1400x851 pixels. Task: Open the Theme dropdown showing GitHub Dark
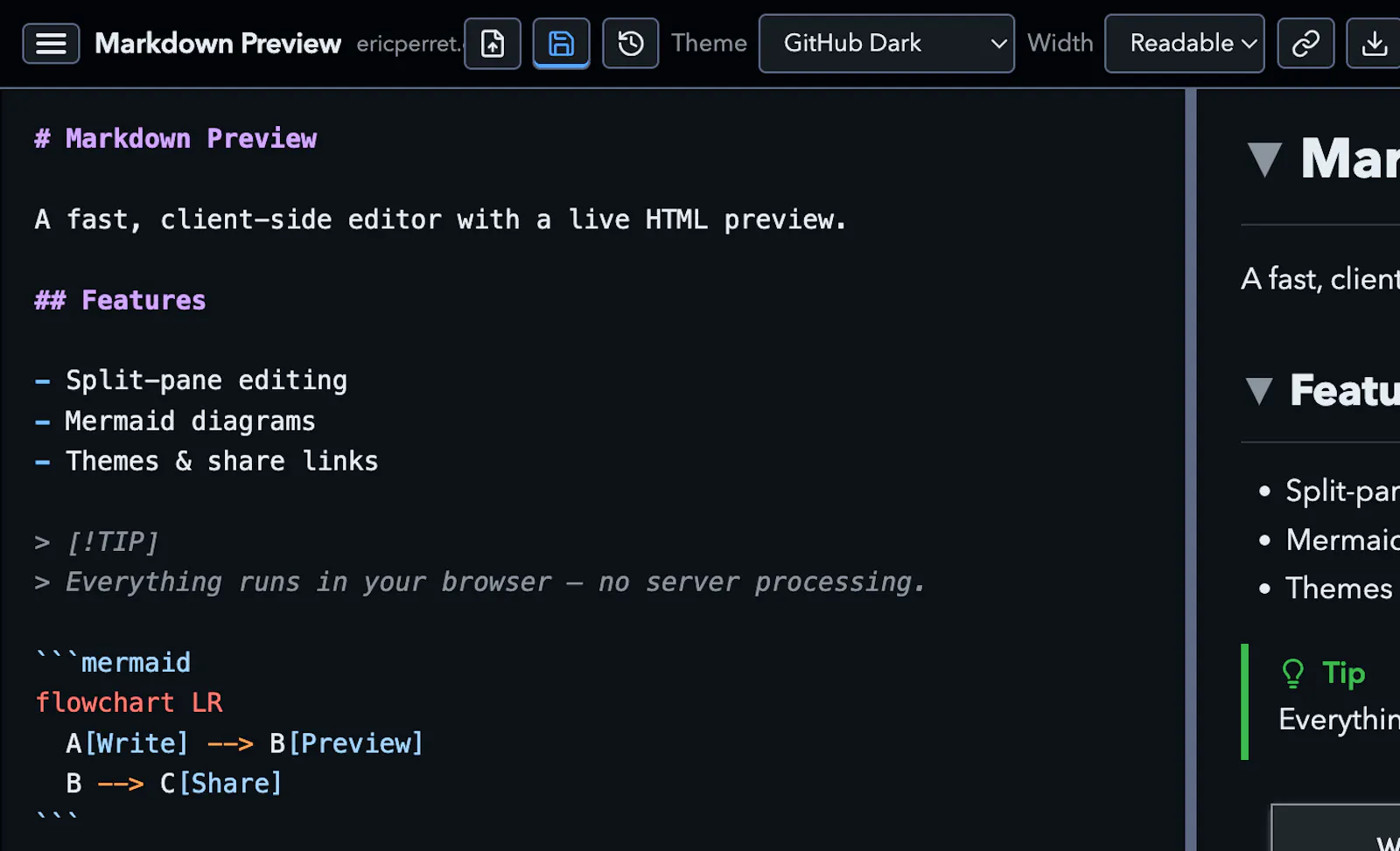tap(886, 43)
